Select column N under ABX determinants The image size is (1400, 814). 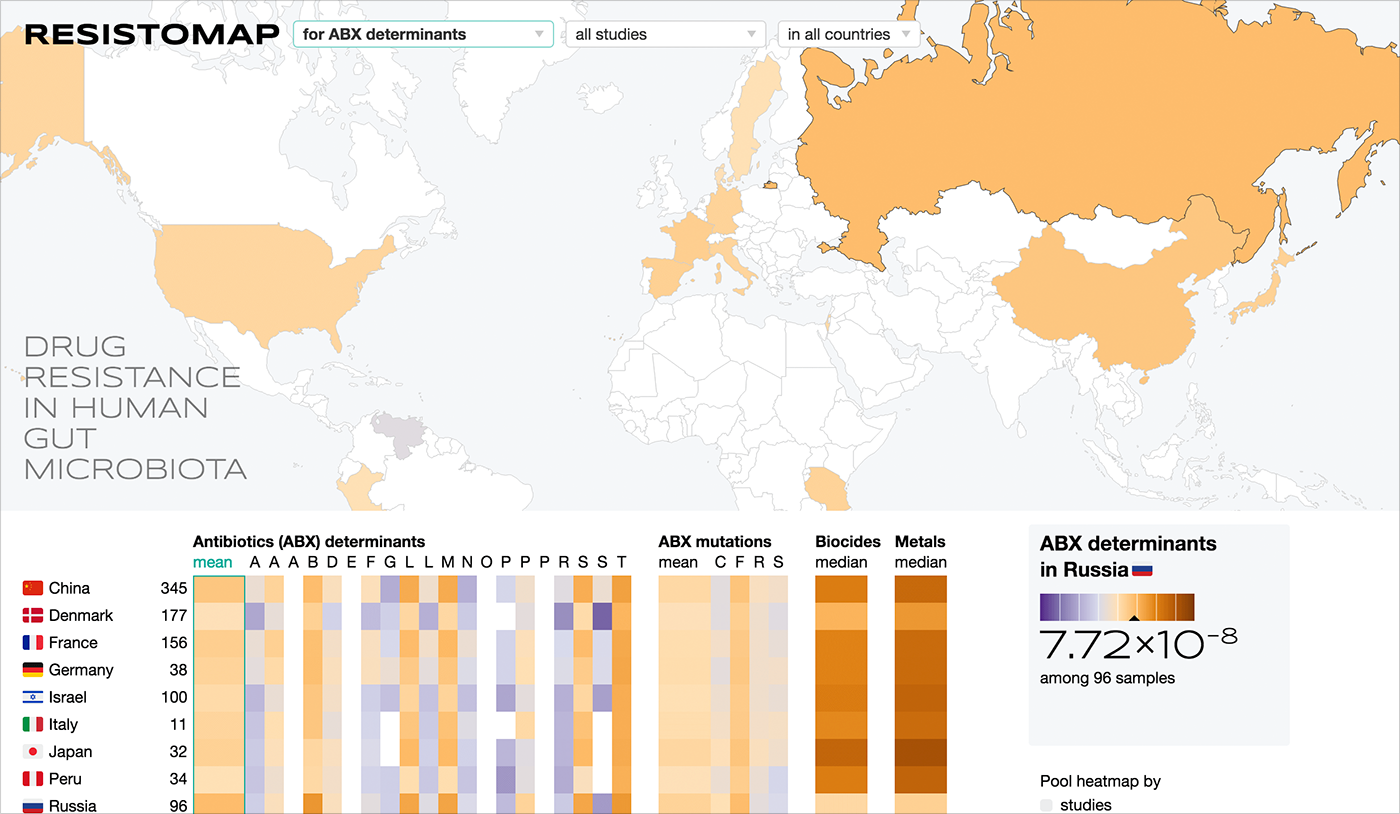(466, 562)
